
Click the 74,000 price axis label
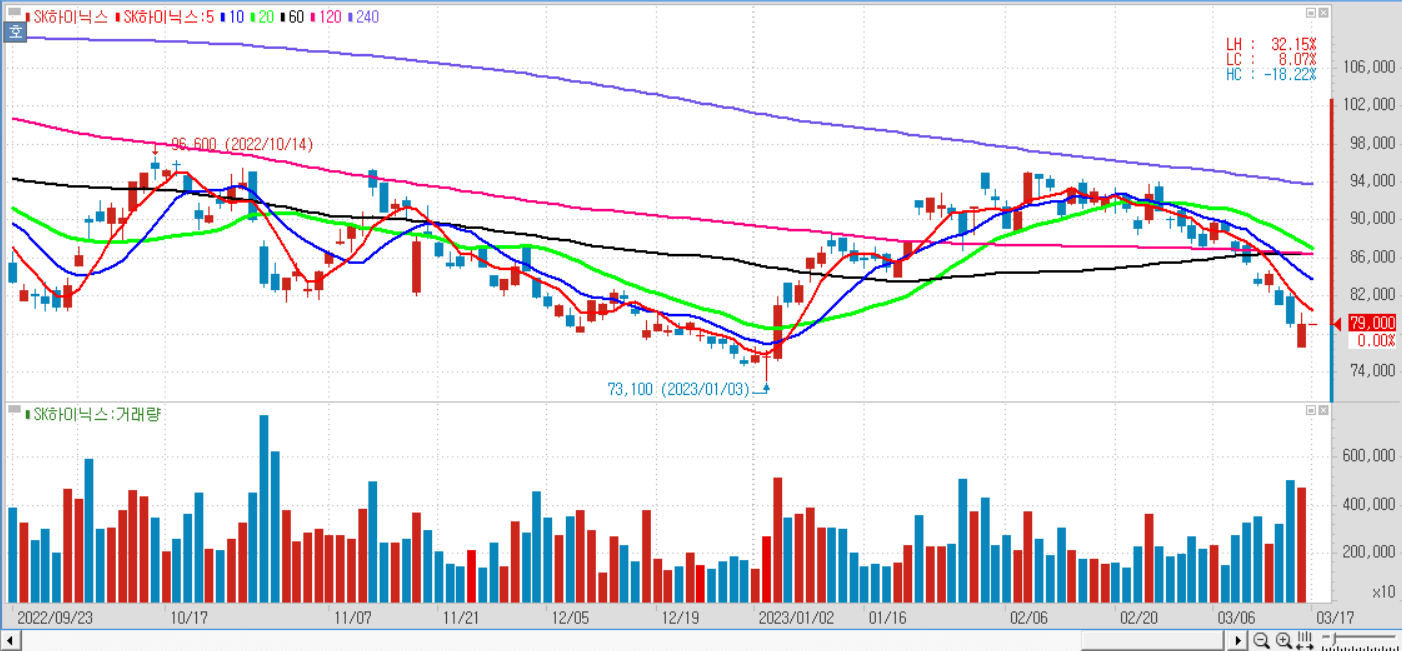click(1374, 371)
